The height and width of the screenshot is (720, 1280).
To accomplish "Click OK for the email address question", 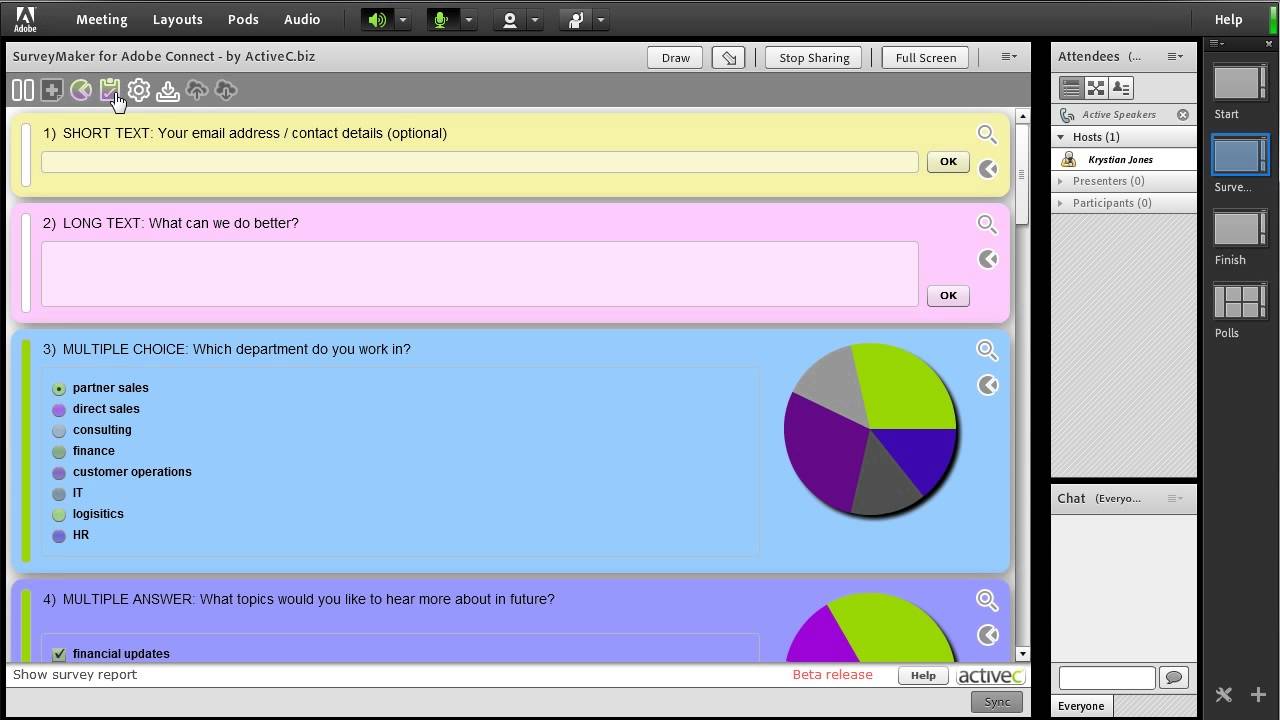I will click(948, 162).
